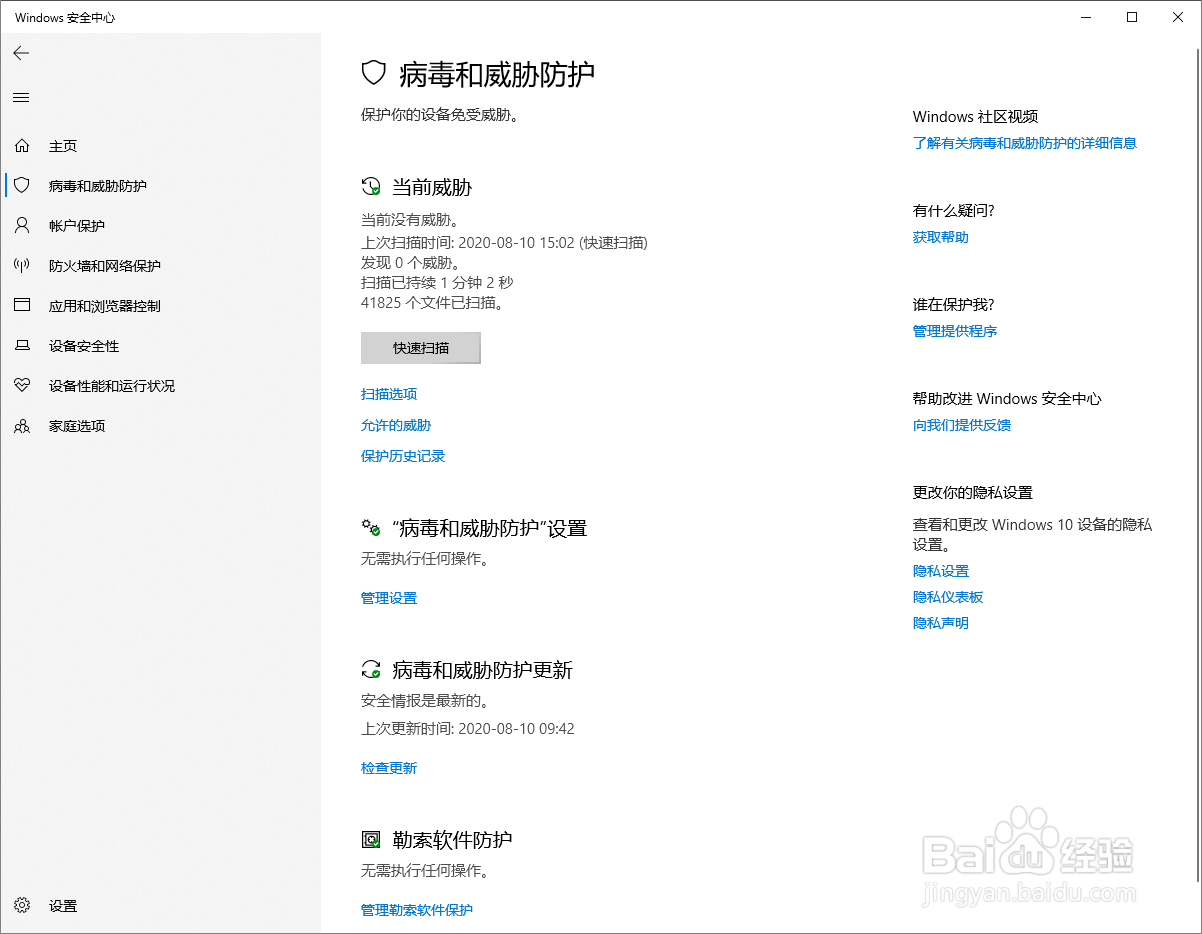Click the window icon for 应用和浏览器控制
The height and width of the screenshot is (934, 1202).
(22, 306)
